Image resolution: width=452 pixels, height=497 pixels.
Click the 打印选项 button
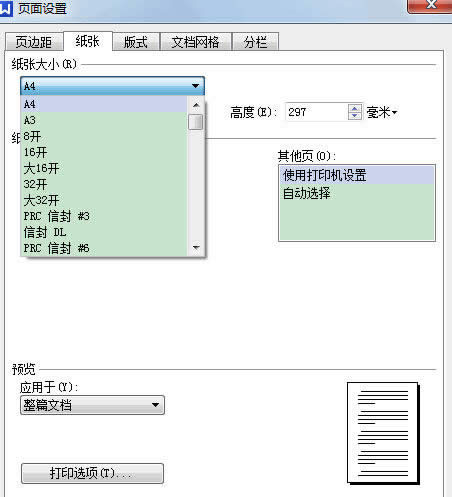92,473
